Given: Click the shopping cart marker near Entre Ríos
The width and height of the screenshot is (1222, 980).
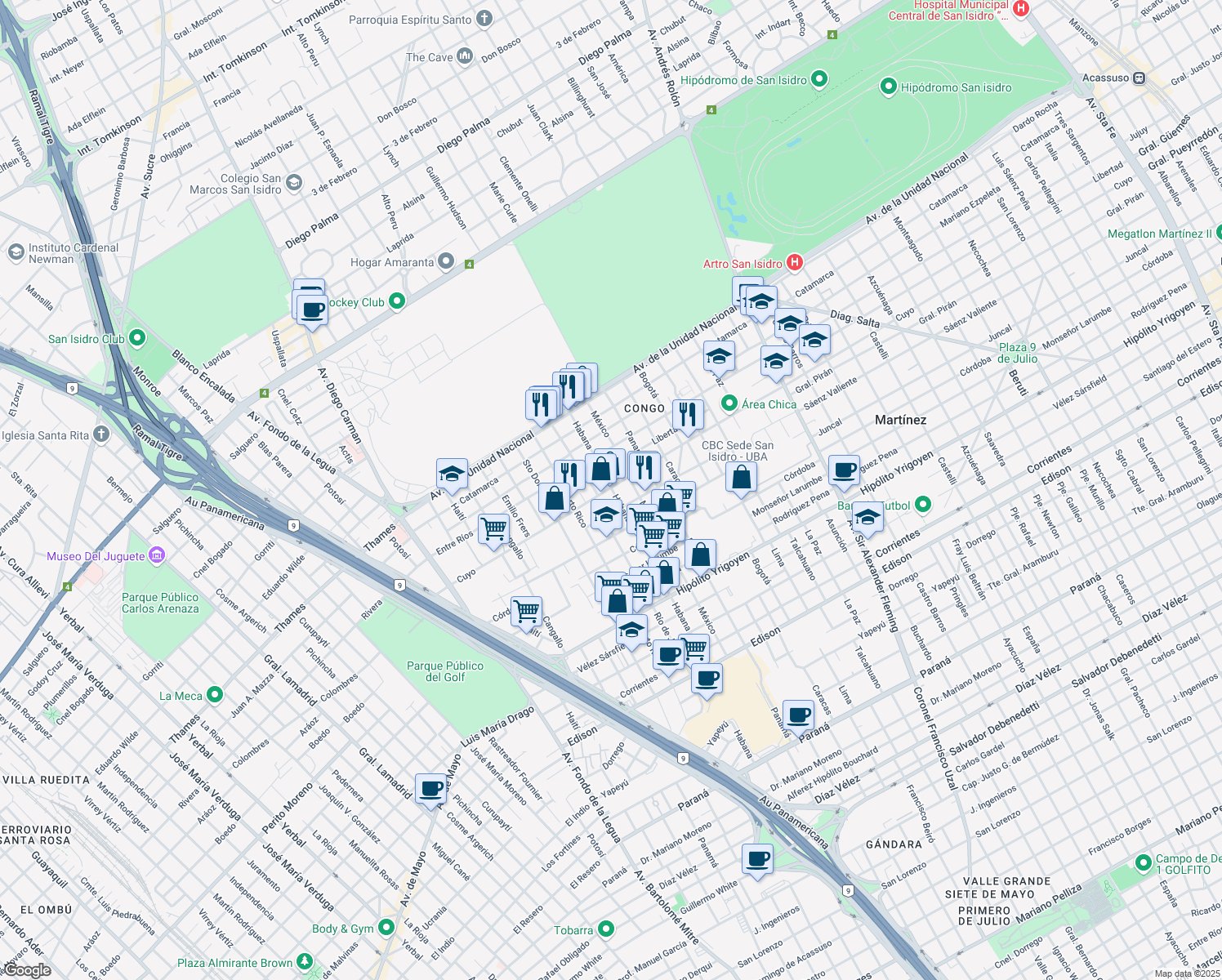Looking at the screenshot, I should (494, 529).
